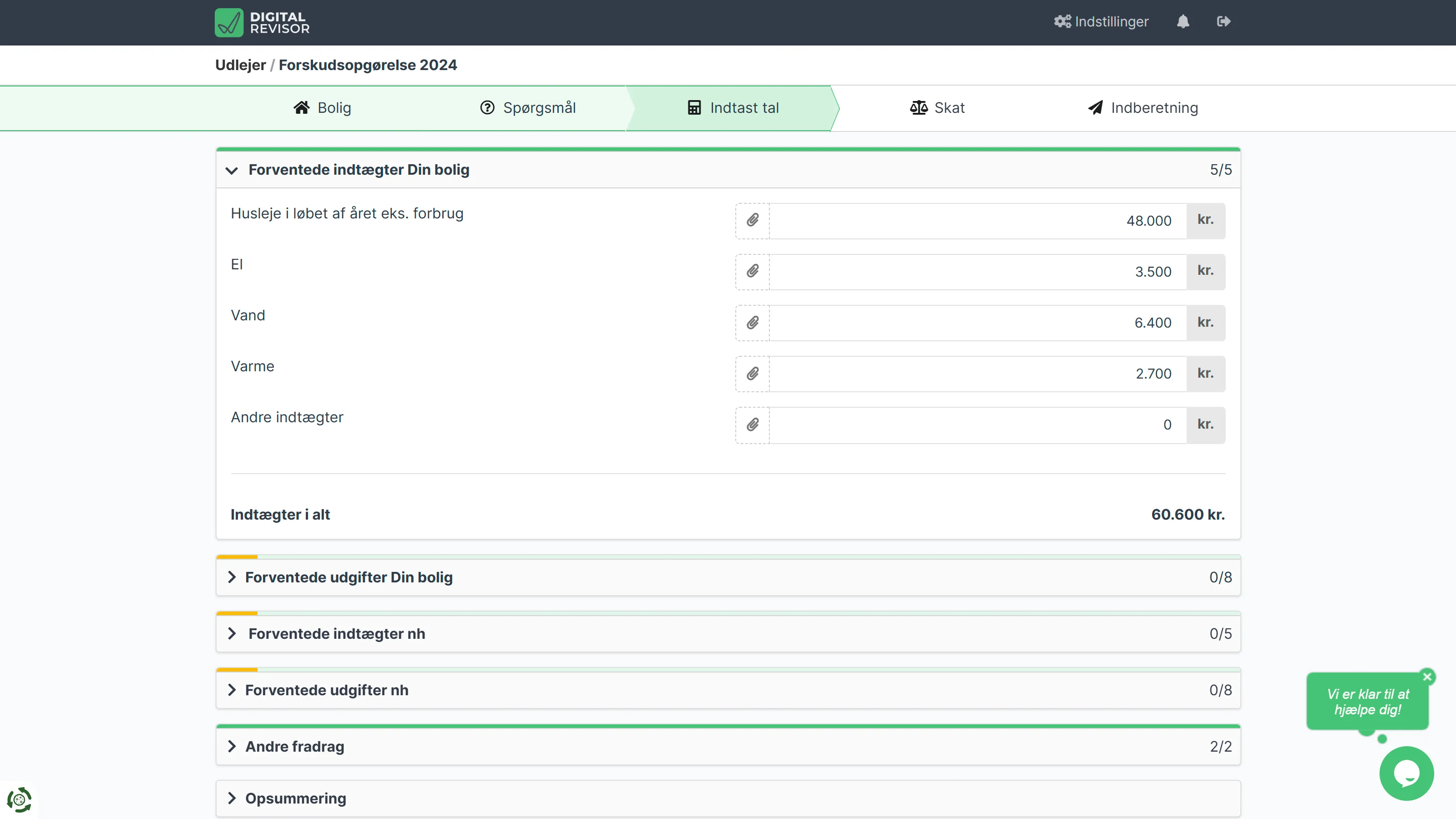The height and width of the screenshot is (819, 1456).
Task: Expand Forventede indtægter nh section
Action: [336, 634]
